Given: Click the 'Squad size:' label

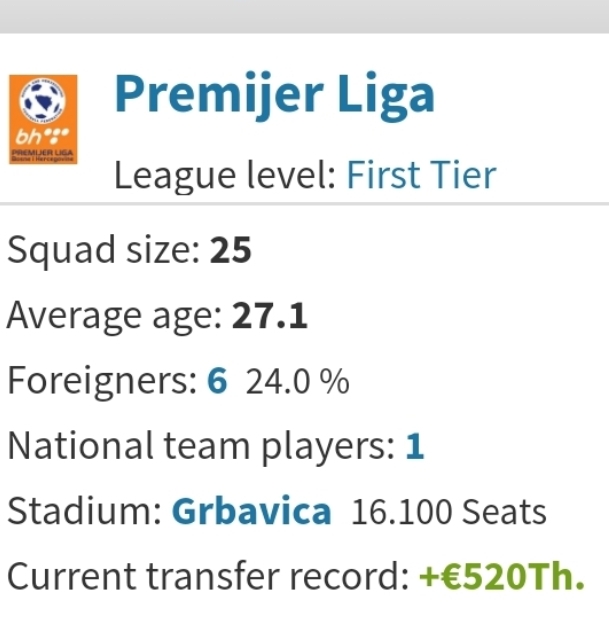Looking at the screenshot, I should pos(104,251).
